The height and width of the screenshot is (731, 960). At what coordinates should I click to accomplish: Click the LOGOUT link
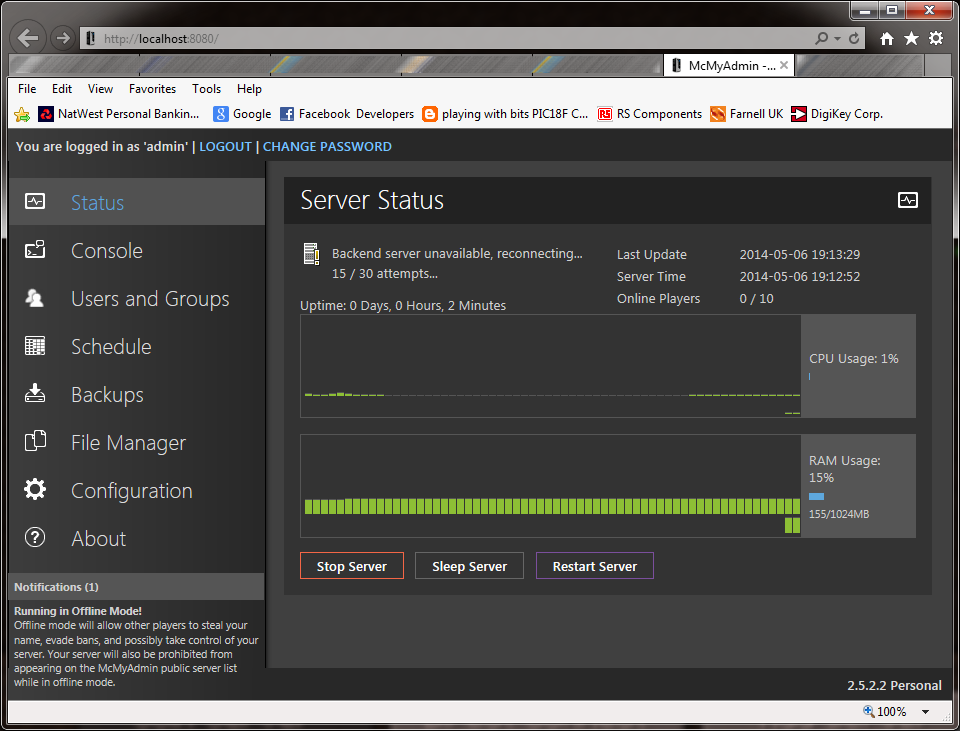[225, 146]
